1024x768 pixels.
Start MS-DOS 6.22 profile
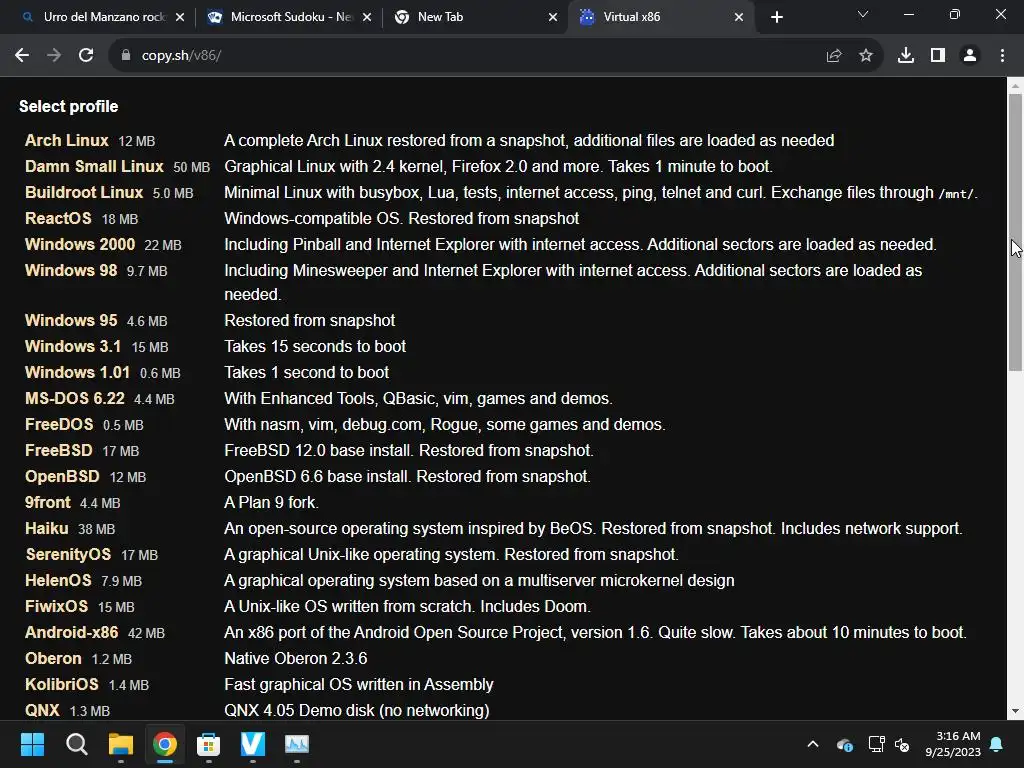(x=74, y=399)
